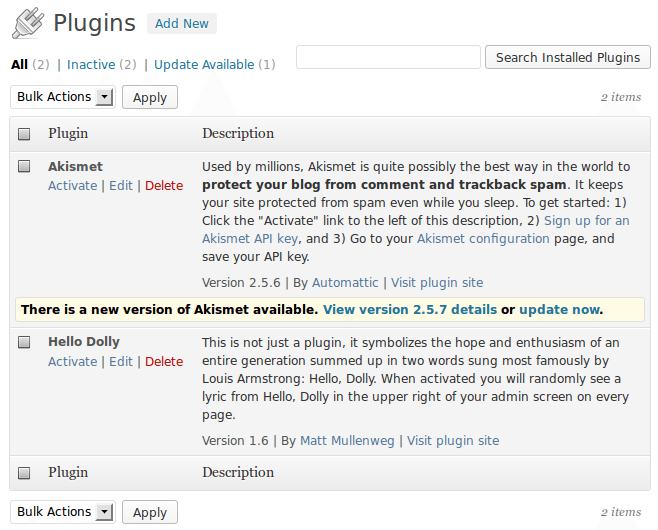The height and width of the screenshot is (530, 658).
Task: Open the bottom Bulk Actions dropdown
Action: coord(63,512)
